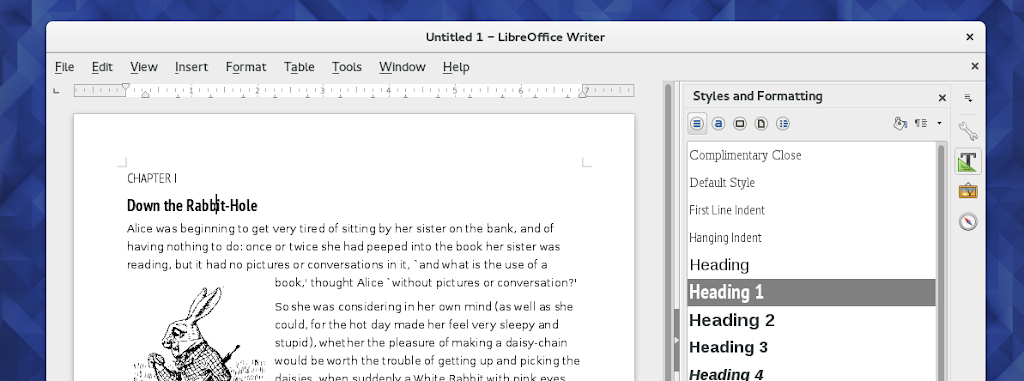1024x381 pixels.
Task: Open New Style from Selection dropdown arrow
Action: pos(939,124)
